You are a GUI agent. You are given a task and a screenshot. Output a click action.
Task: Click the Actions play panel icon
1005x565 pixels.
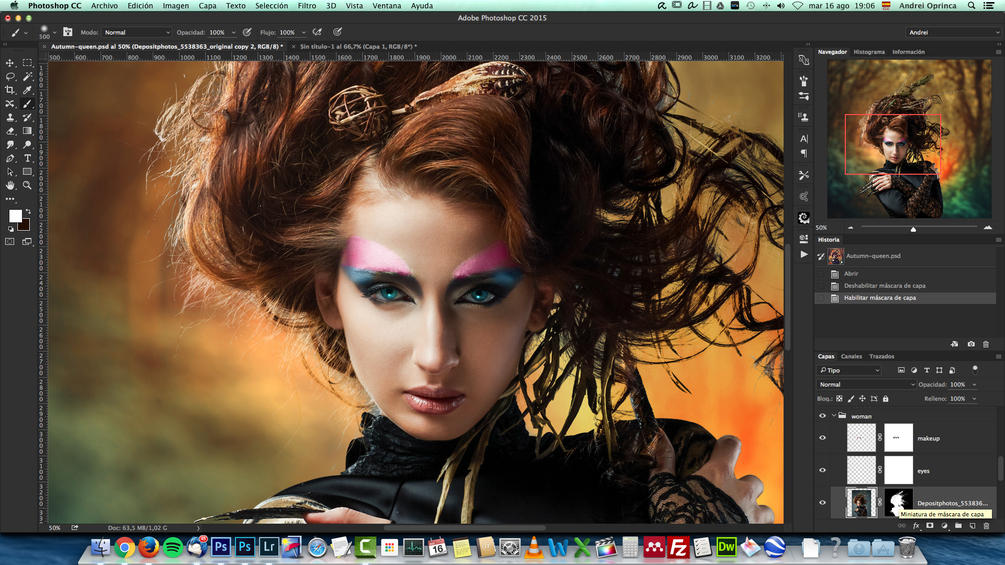pyautogui.click(x=804, y=254)
